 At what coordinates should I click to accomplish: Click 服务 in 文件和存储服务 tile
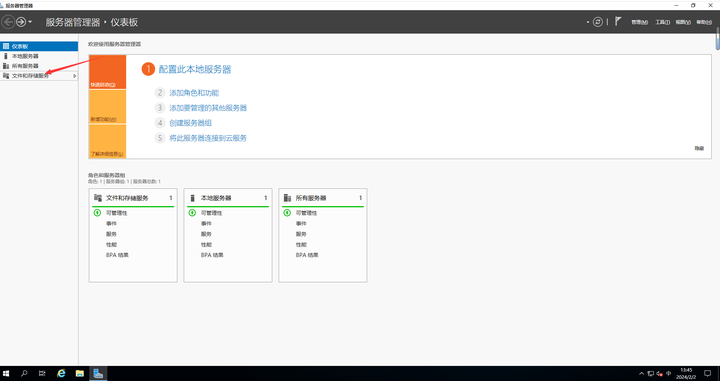(x=111, y=234)
